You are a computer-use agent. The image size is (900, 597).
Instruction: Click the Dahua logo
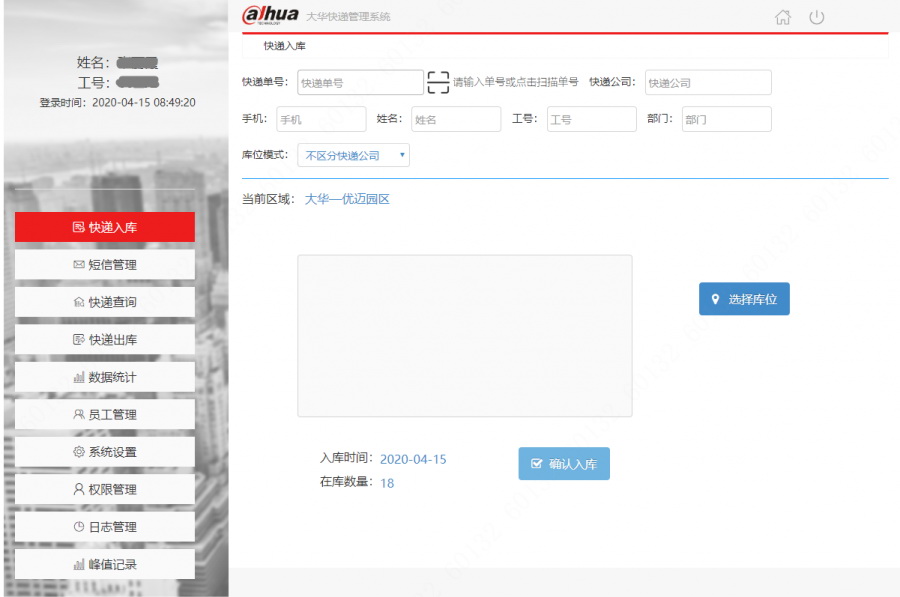tap(271, 15)
